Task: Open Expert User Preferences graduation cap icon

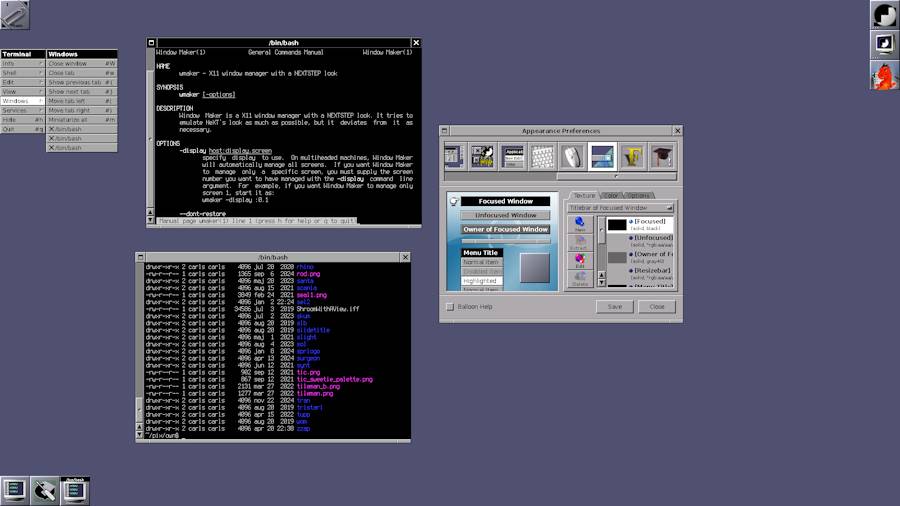Action: pos(662,157)
